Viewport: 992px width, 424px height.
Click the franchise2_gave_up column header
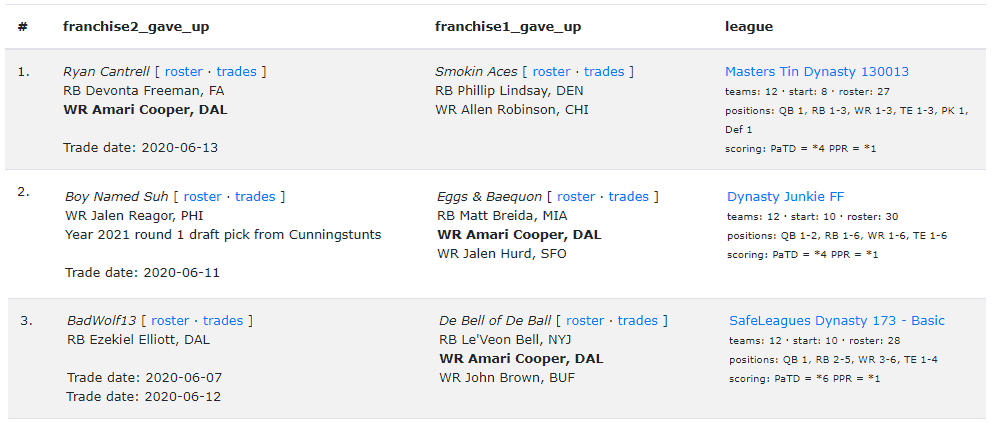[136, 27]
